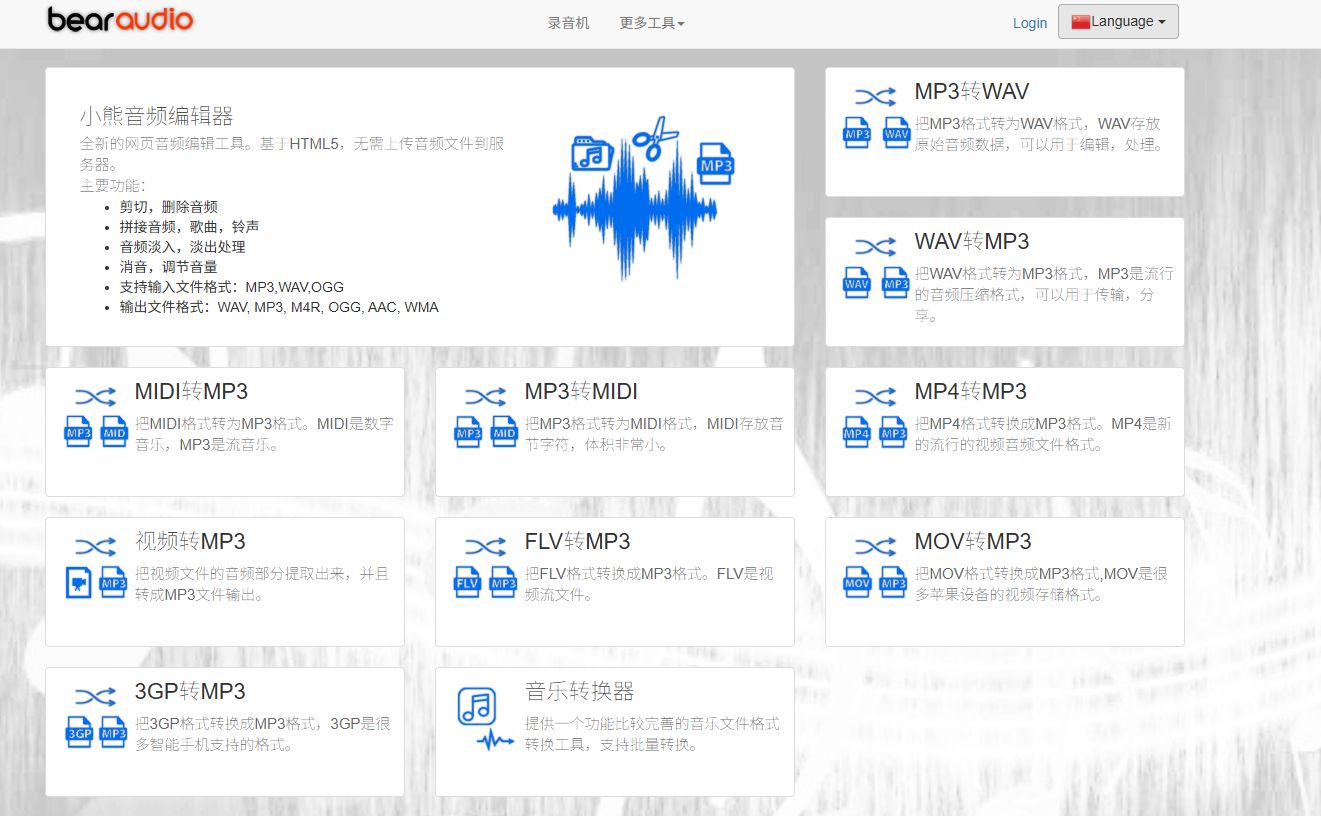Click the MP4 file icon in MP4转MP3 card
Screen dimensions: 1321x816
click(x=857, y=432)
